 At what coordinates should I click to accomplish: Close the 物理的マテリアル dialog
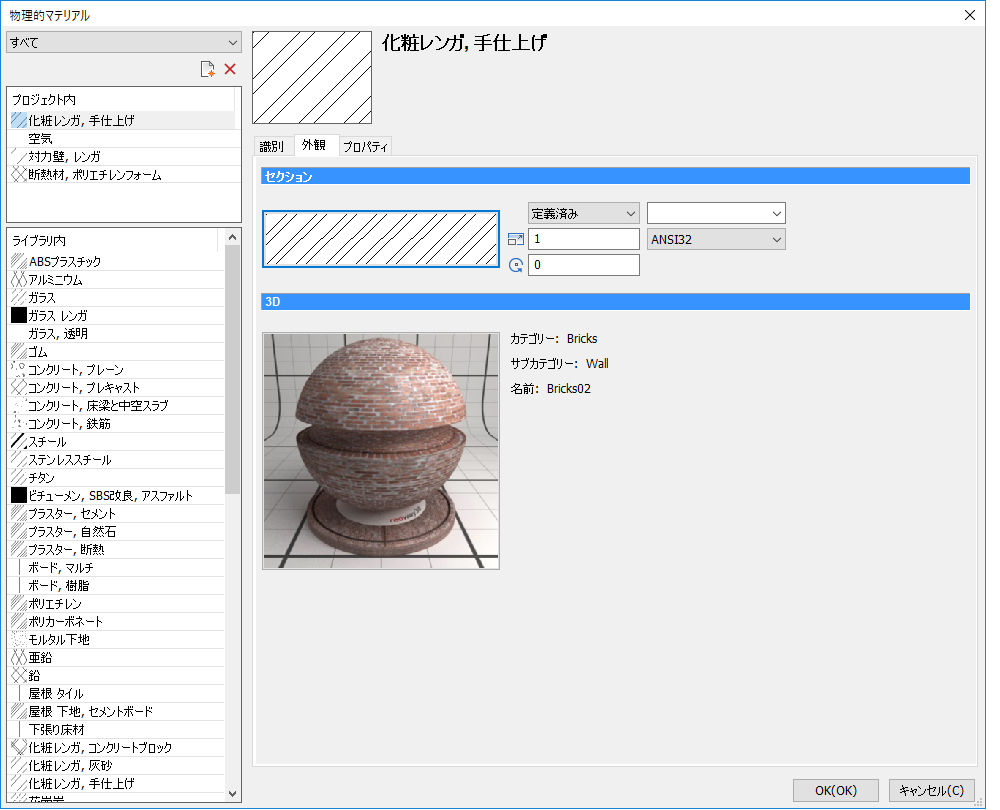point(969,15)
